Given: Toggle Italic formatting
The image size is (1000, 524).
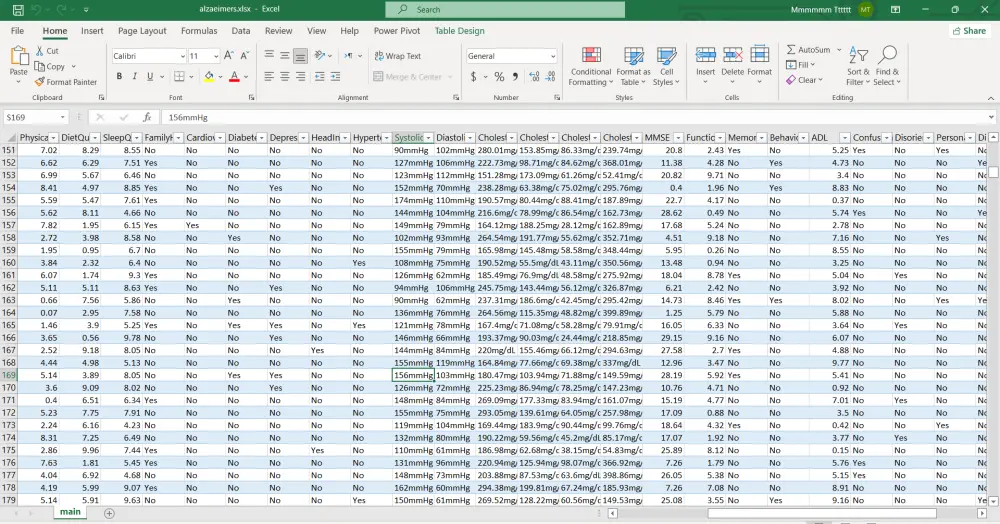Looking at the screenshot, I should tap(135, 76).
